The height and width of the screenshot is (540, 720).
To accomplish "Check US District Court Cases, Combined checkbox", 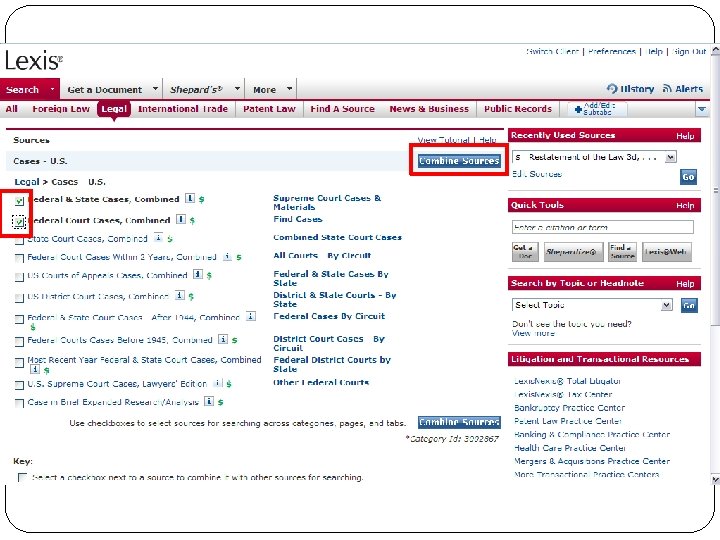I will (19, 298).
